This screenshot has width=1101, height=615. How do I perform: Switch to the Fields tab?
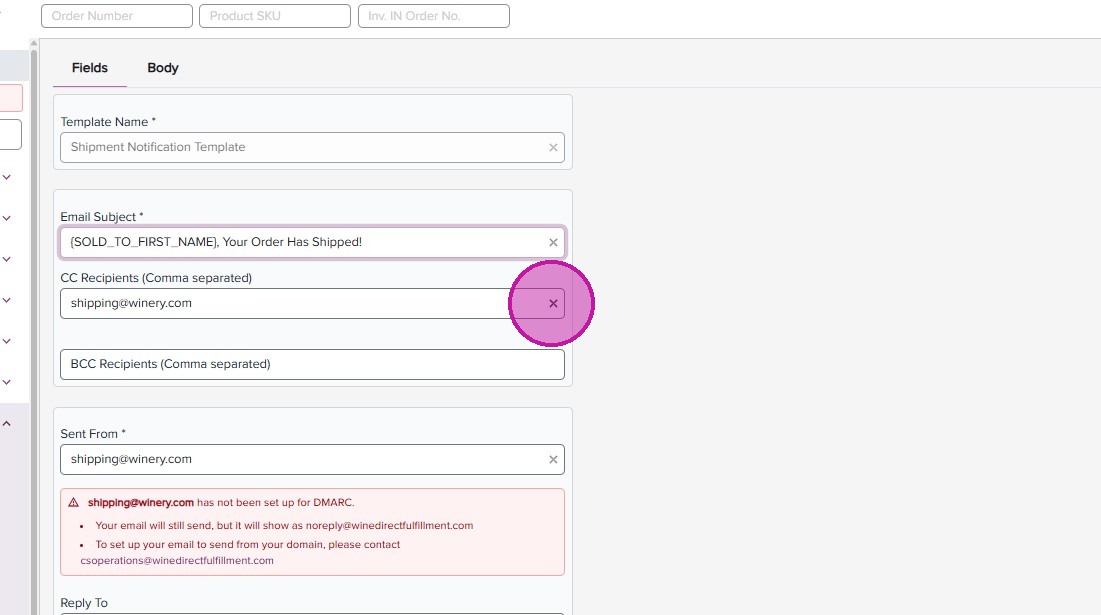(90, 68)
